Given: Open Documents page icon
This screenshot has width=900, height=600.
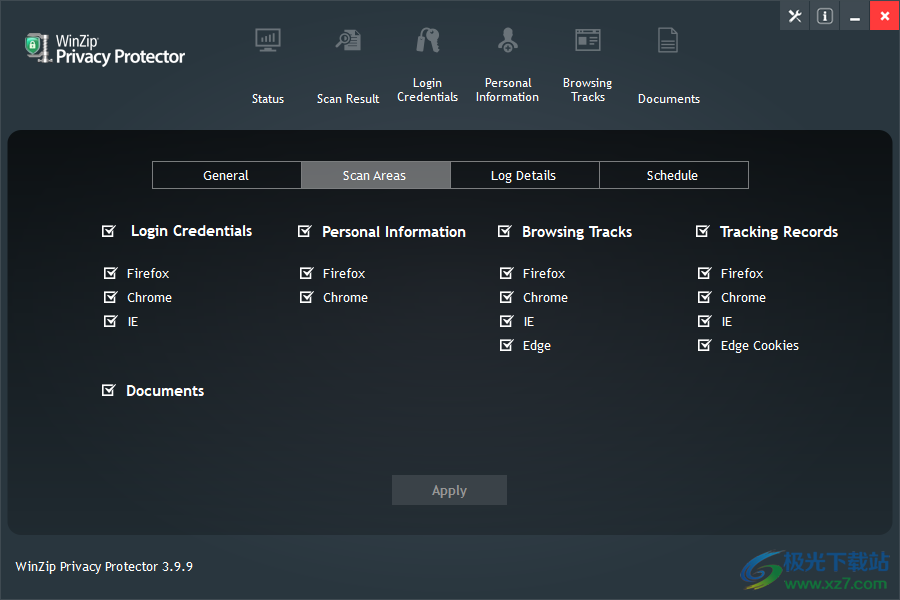Looking at the screenshot, I should tap(668, 40).
